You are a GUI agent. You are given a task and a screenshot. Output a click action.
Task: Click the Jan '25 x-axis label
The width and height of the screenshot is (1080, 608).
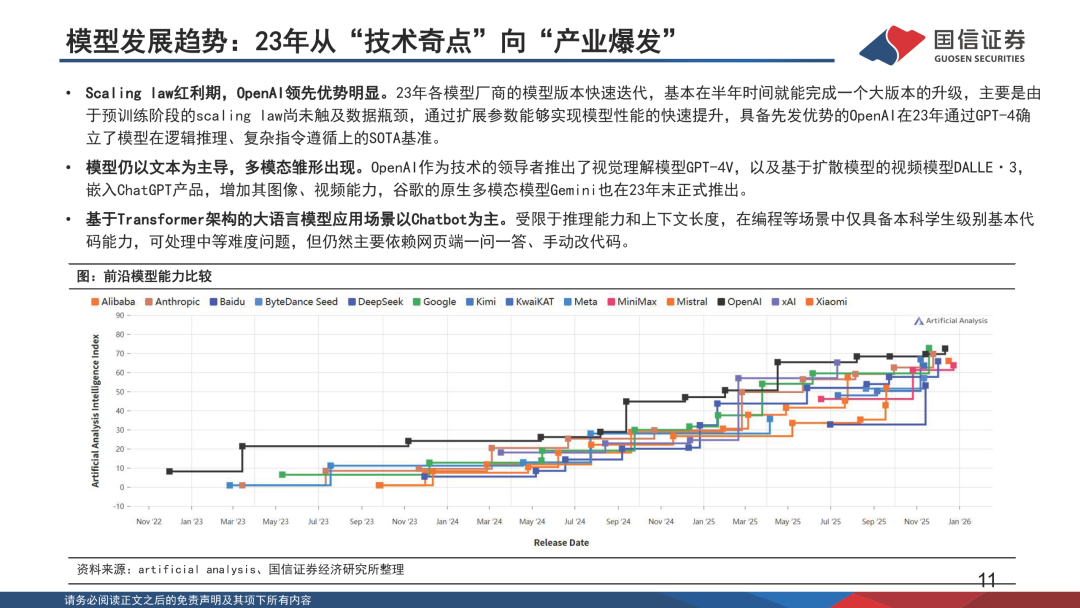(703, 521)
